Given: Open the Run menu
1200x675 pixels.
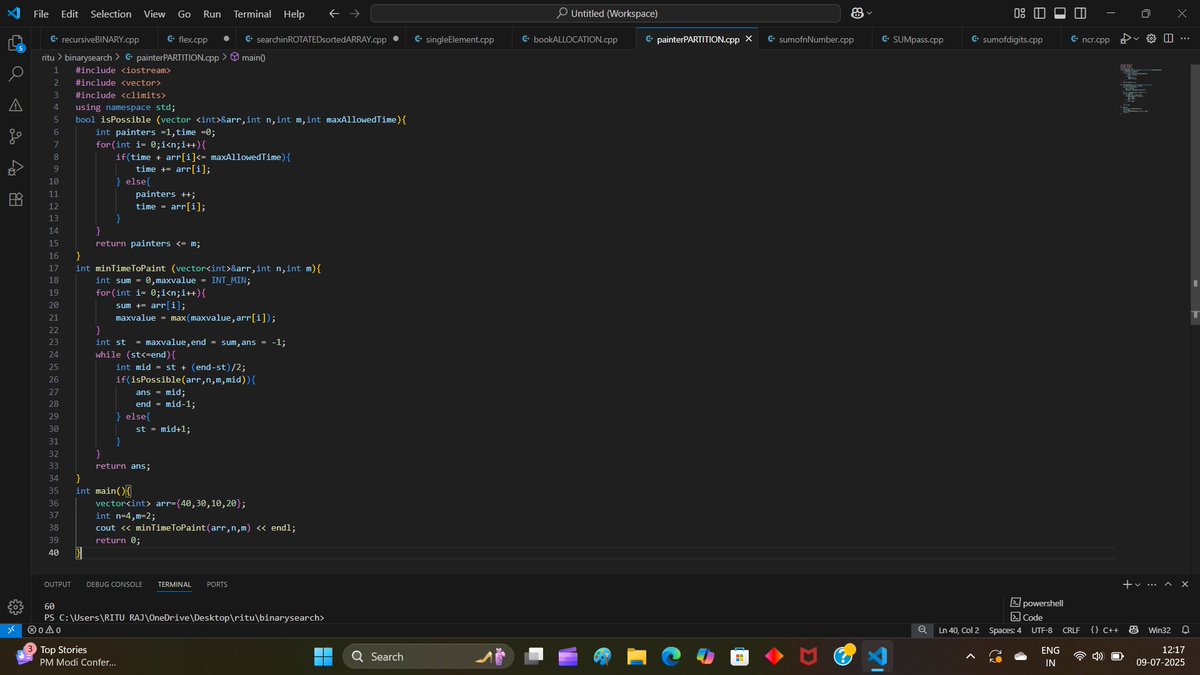Looking at the screenshot, I should (x=212, y=14).
